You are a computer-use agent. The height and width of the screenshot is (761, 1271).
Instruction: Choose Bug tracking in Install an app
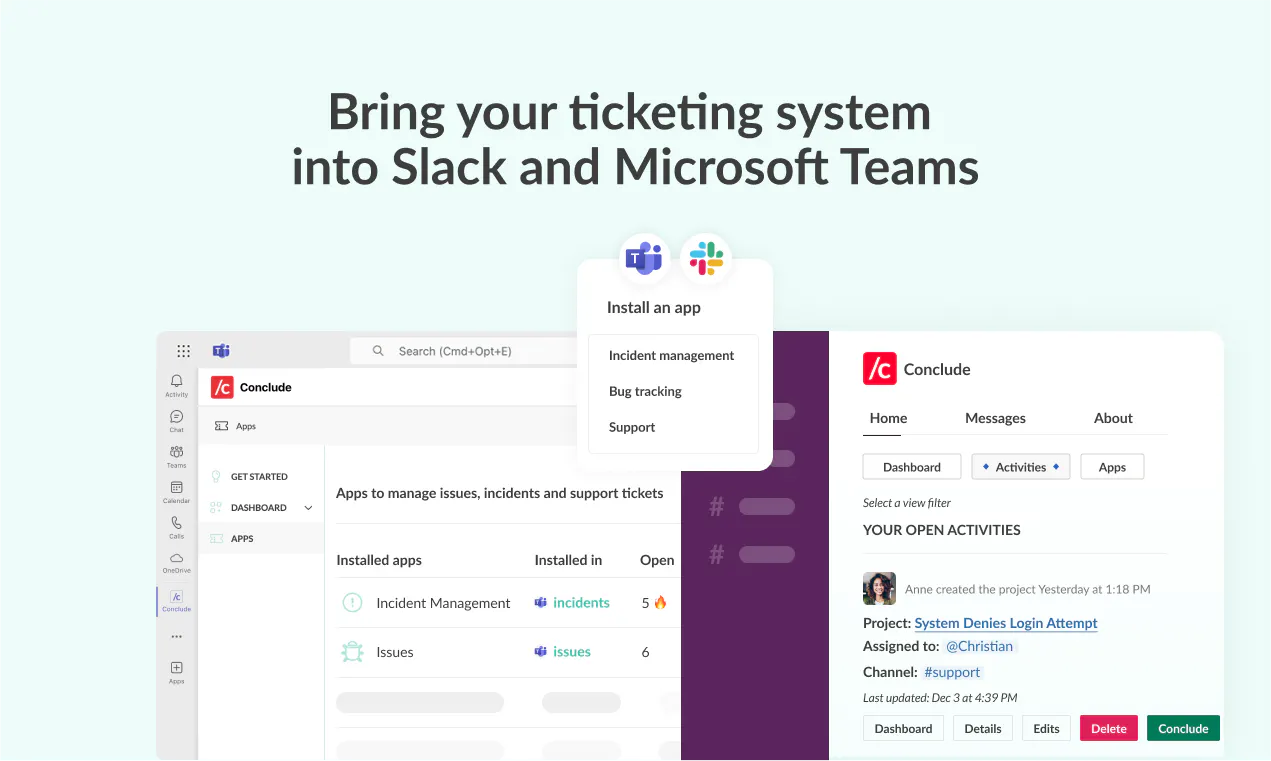tap(645, 392)
